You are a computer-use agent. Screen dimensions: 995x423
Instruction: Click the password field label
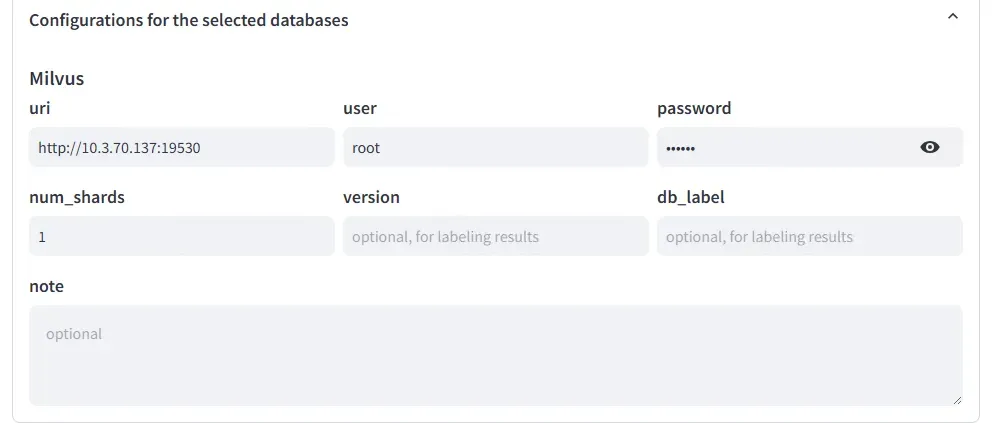(693, 108)
